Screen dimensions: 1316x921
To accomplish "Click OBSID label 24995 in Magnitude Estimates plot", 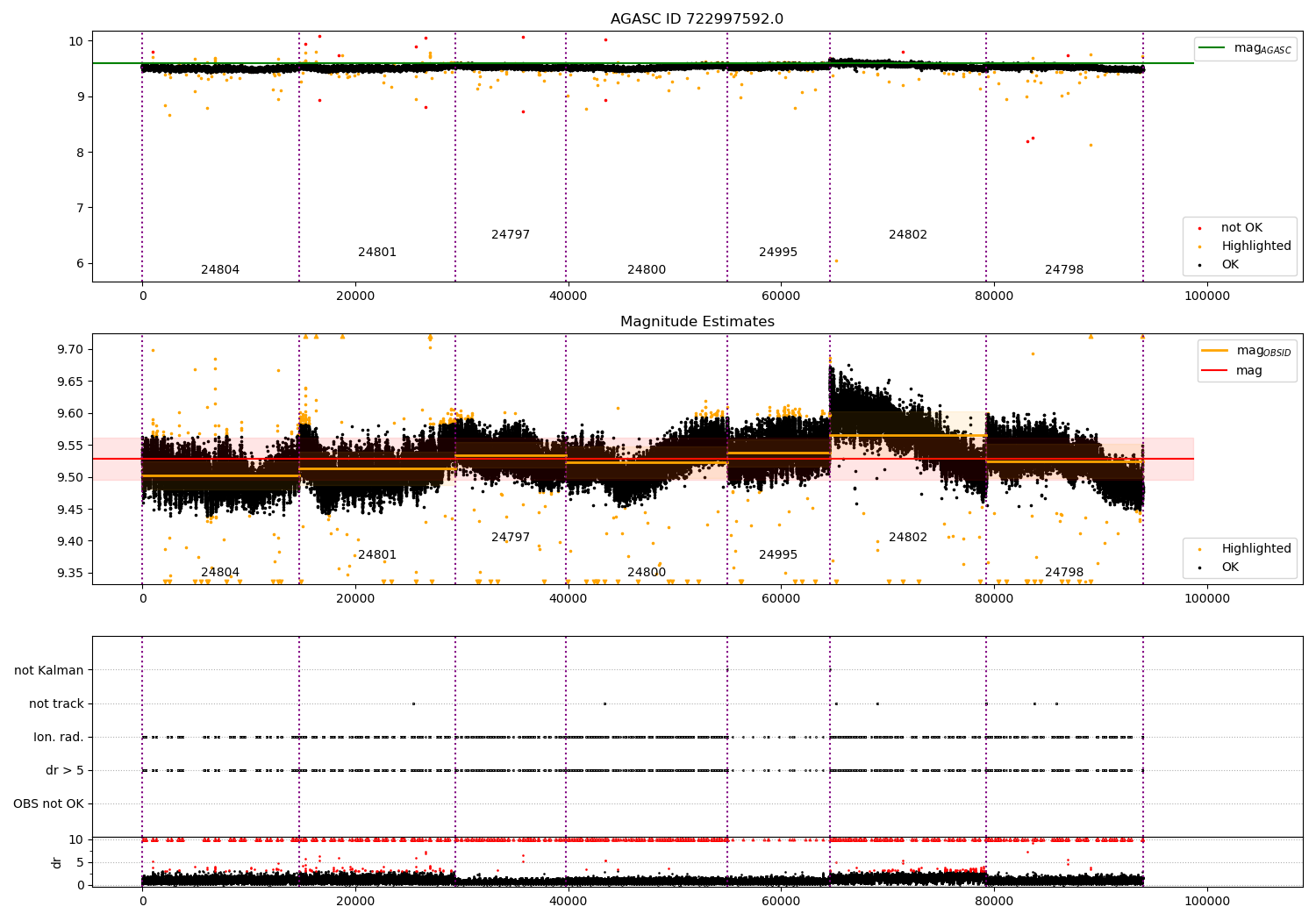I will [x=778, y=555].
